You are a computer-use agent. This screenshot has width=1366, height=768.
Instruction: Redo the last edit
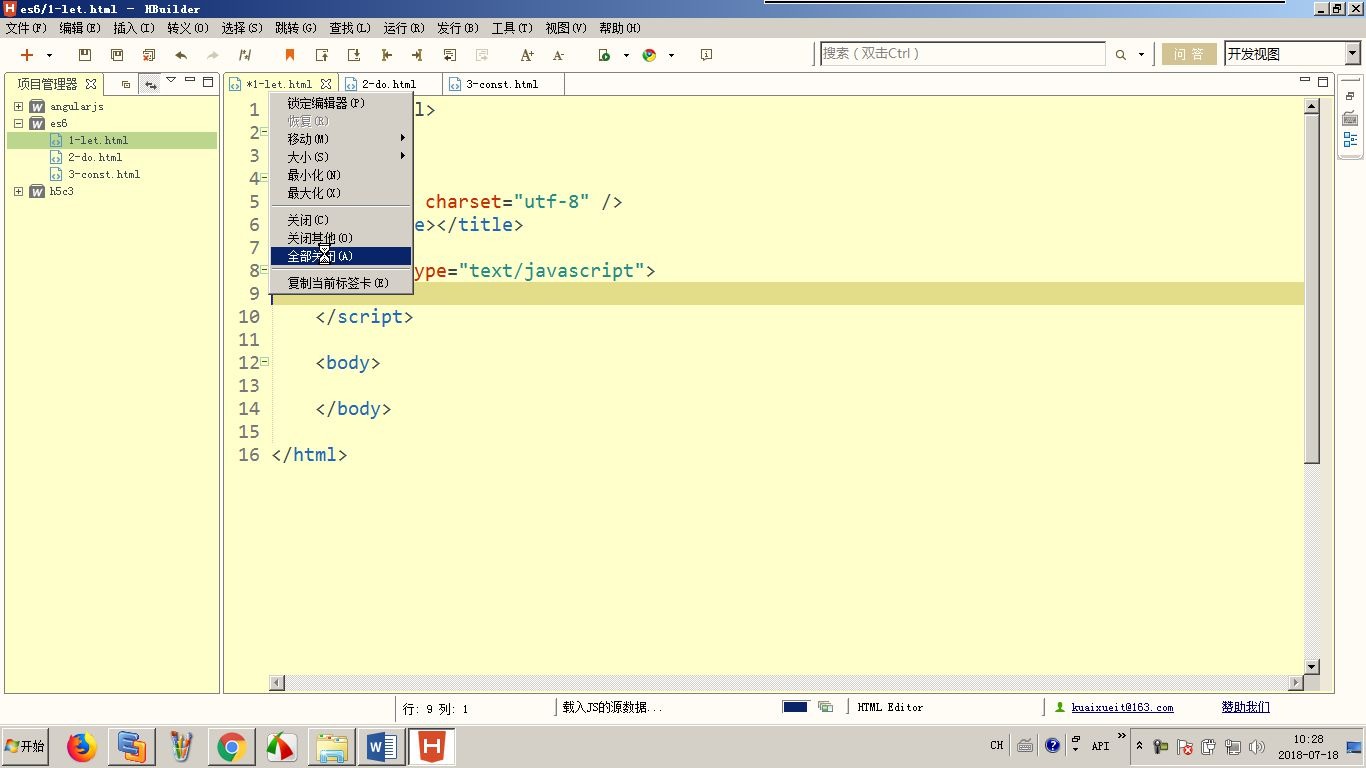click(x=212, y=55)
